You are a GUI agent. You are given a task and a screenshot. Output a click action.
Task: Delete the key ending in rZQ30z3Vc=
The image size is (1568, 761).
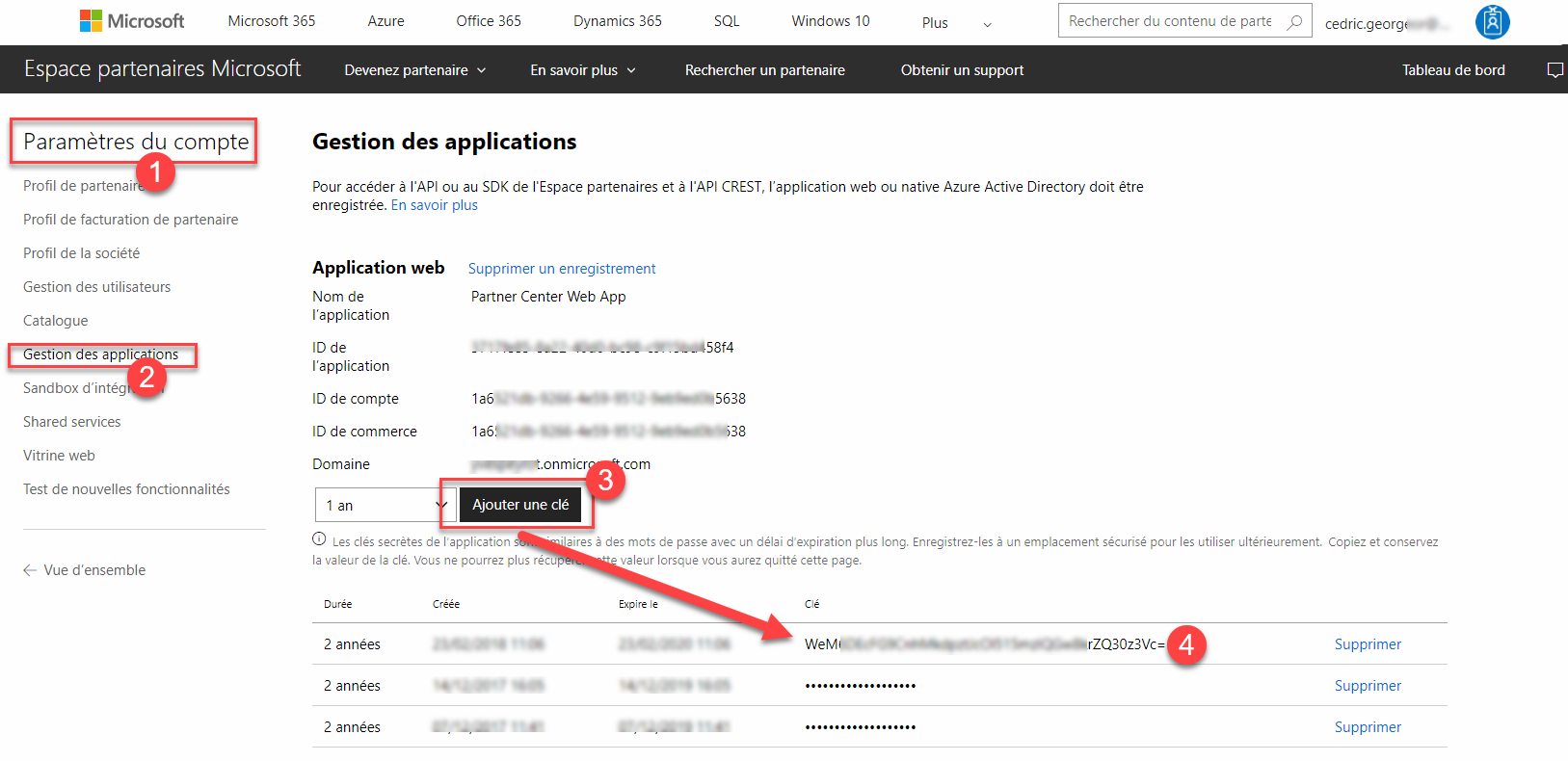point(1368,644)
